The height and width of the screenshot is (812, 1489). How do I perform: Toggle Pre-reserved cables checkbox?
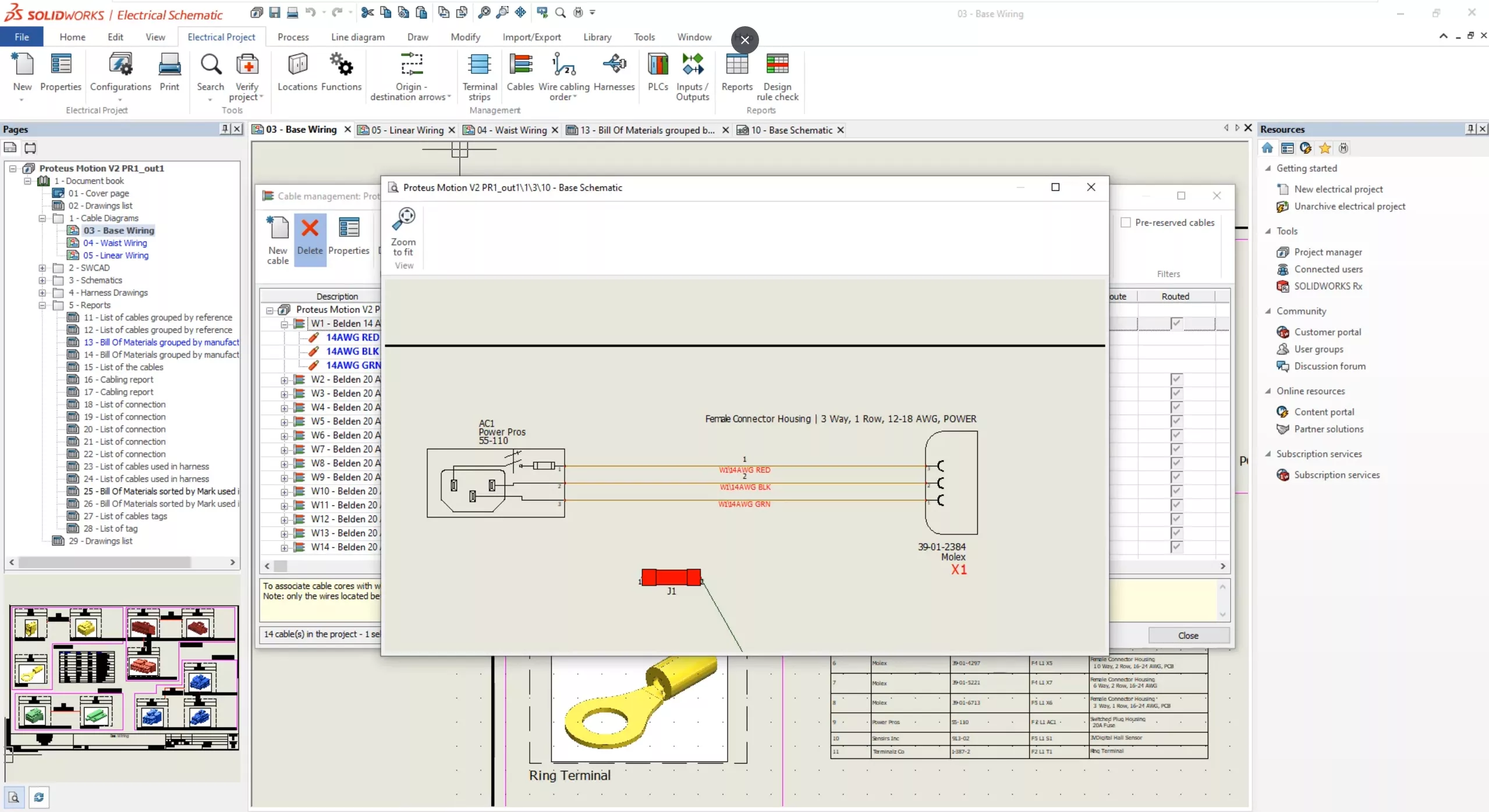[1126, 222]
